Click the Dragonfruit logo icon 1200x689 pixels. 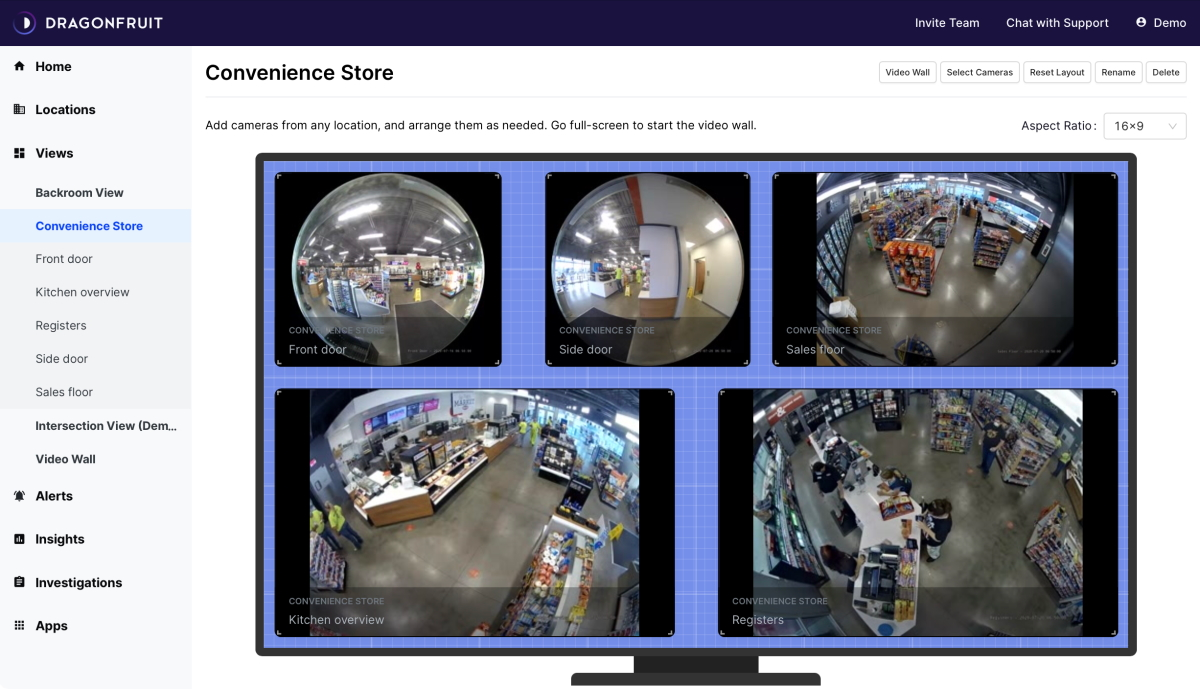click(x=24, y=22)
